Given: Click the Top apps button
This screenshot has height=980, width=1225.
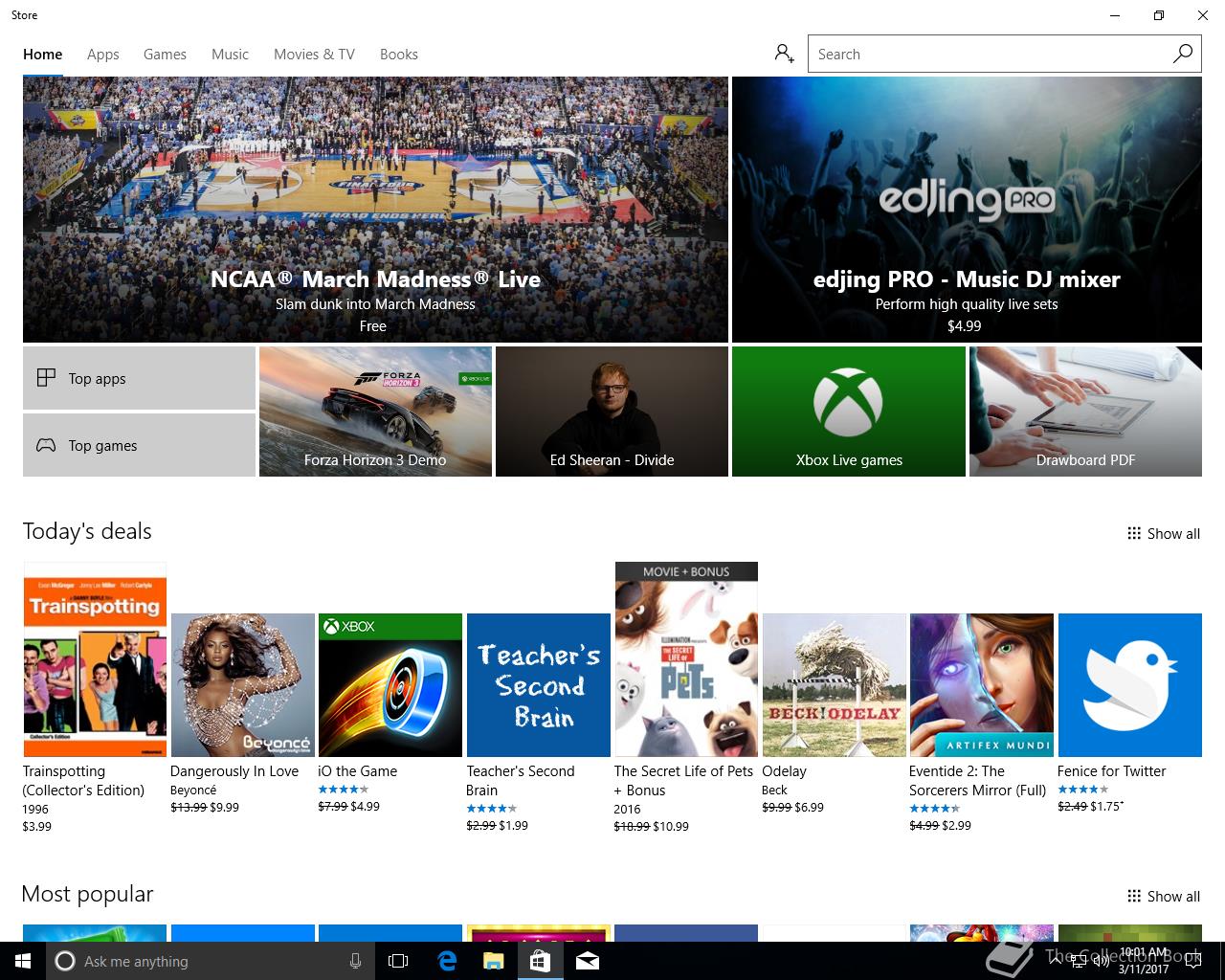Looking at the screenshot, I should (x=139, y=378).
